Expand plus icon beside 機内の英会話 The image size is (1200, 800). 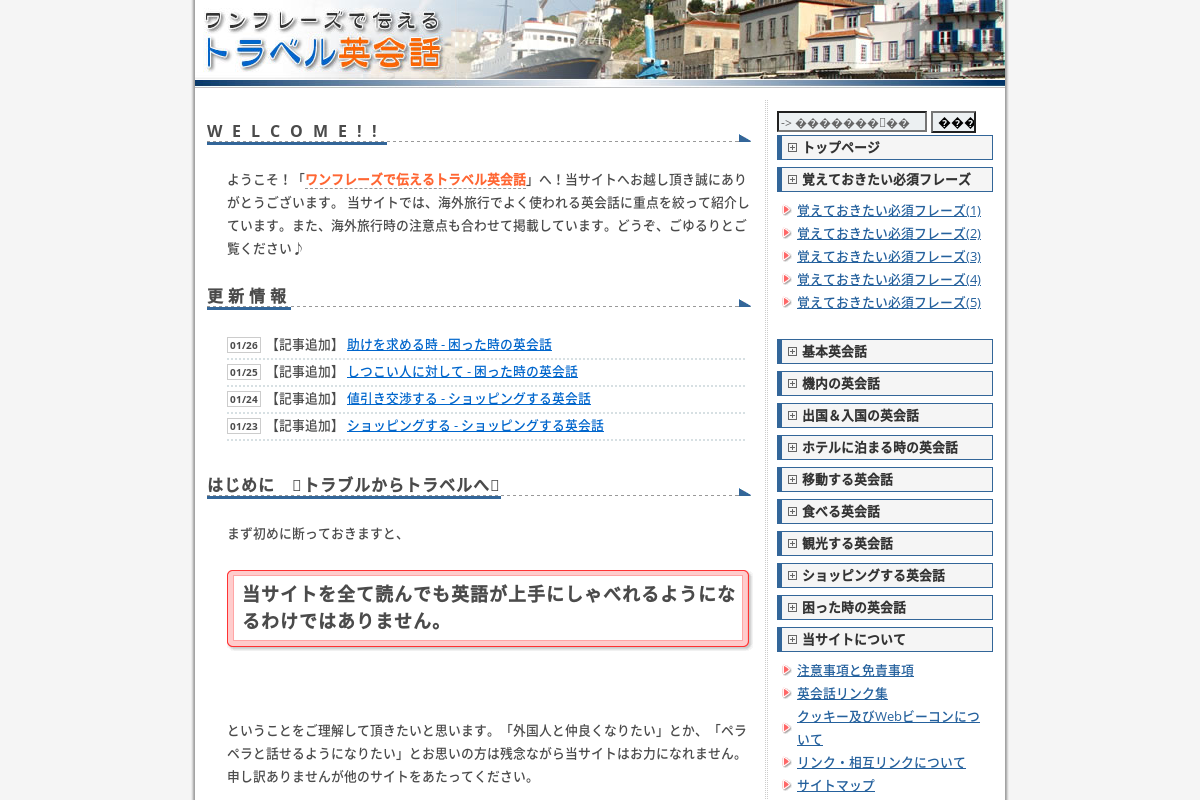click(x=792, y=384)
